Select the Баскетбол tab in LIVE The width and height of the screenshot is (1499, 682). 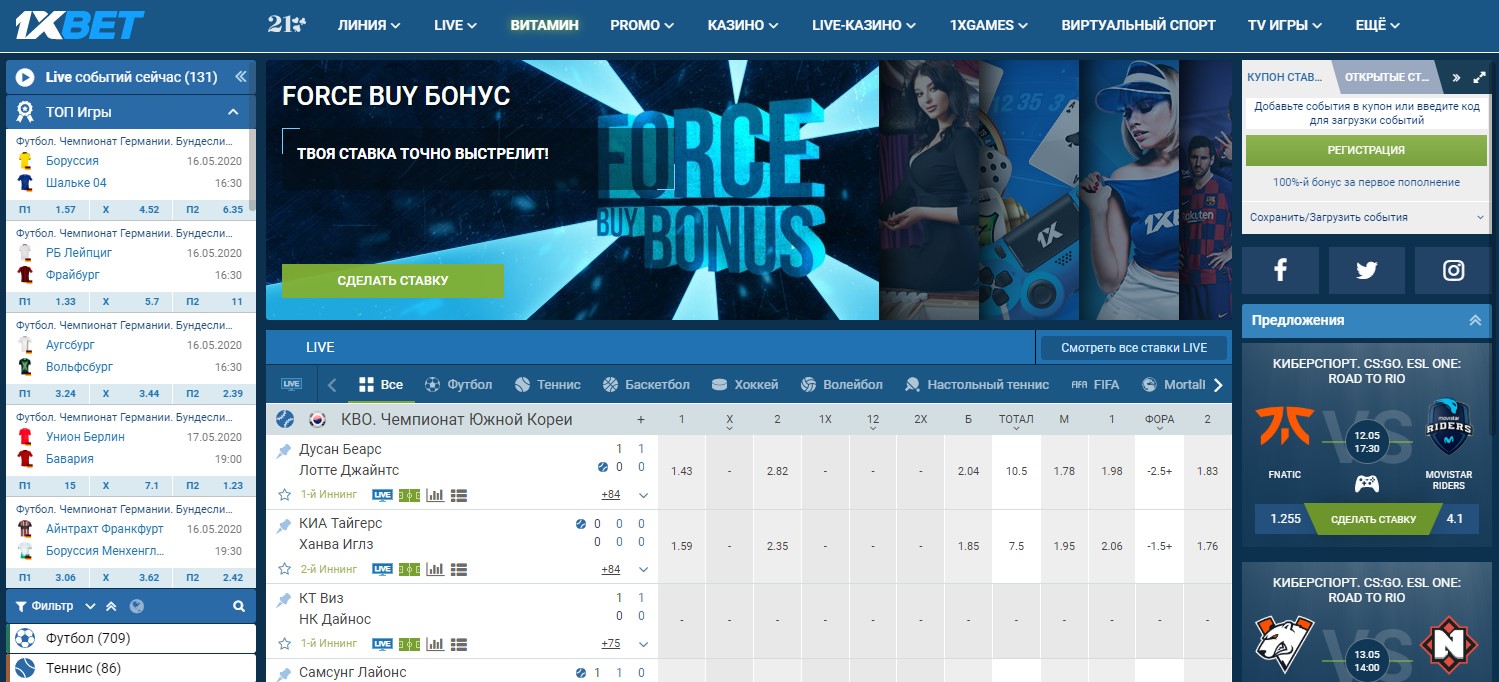pyautogui.click(x=646, y=384)
